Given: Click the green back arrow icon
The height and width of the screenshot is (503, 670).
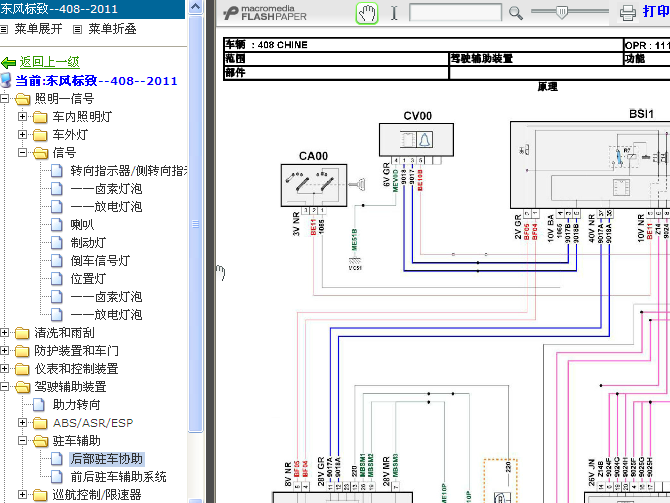Looking at the screenshot, I should click(x=9, y=63).
